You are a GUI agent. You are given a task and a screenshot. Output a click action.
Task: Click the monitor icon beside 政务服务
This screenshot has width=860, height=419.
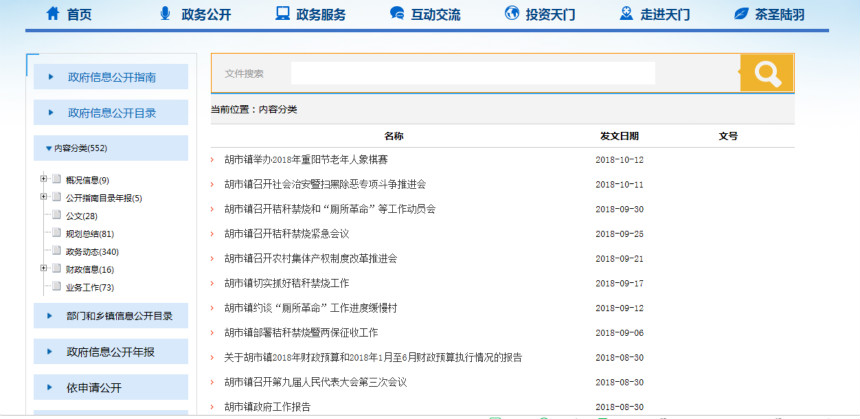tap(282, 14)
